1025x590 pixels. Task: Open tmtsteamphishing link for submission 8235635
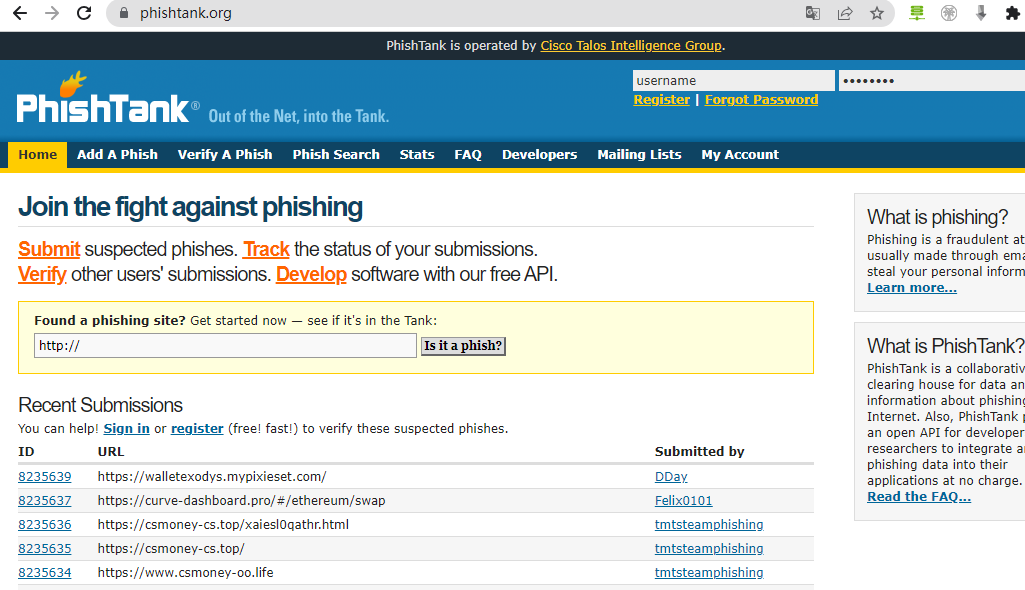pyautogui.click(x=709, y=549)
